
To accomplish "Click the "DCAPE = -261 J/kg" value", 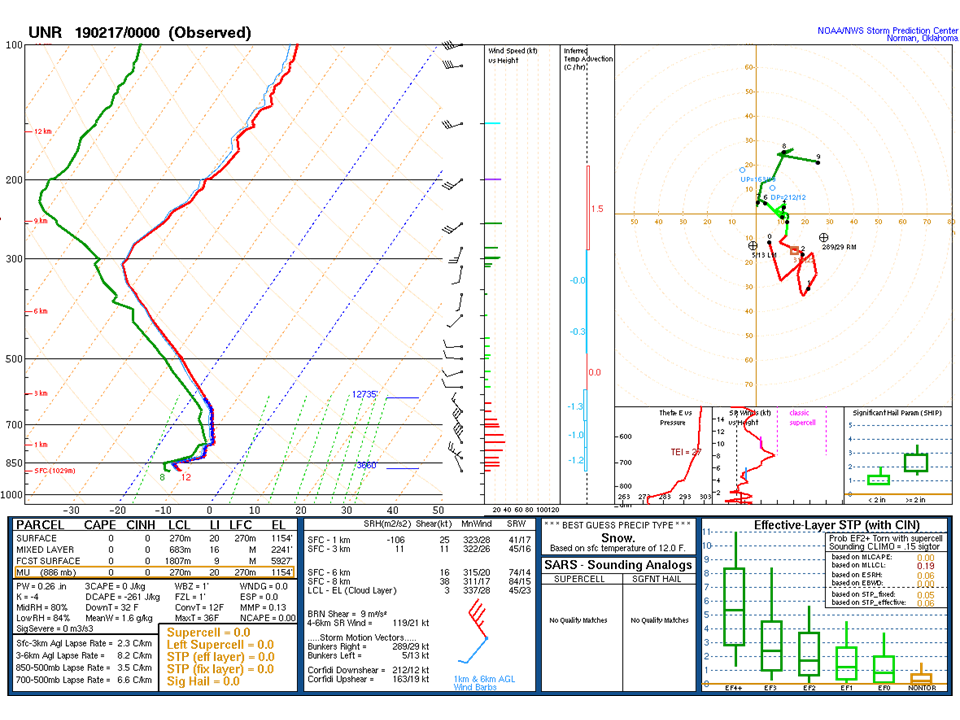I will coord(122,597).
